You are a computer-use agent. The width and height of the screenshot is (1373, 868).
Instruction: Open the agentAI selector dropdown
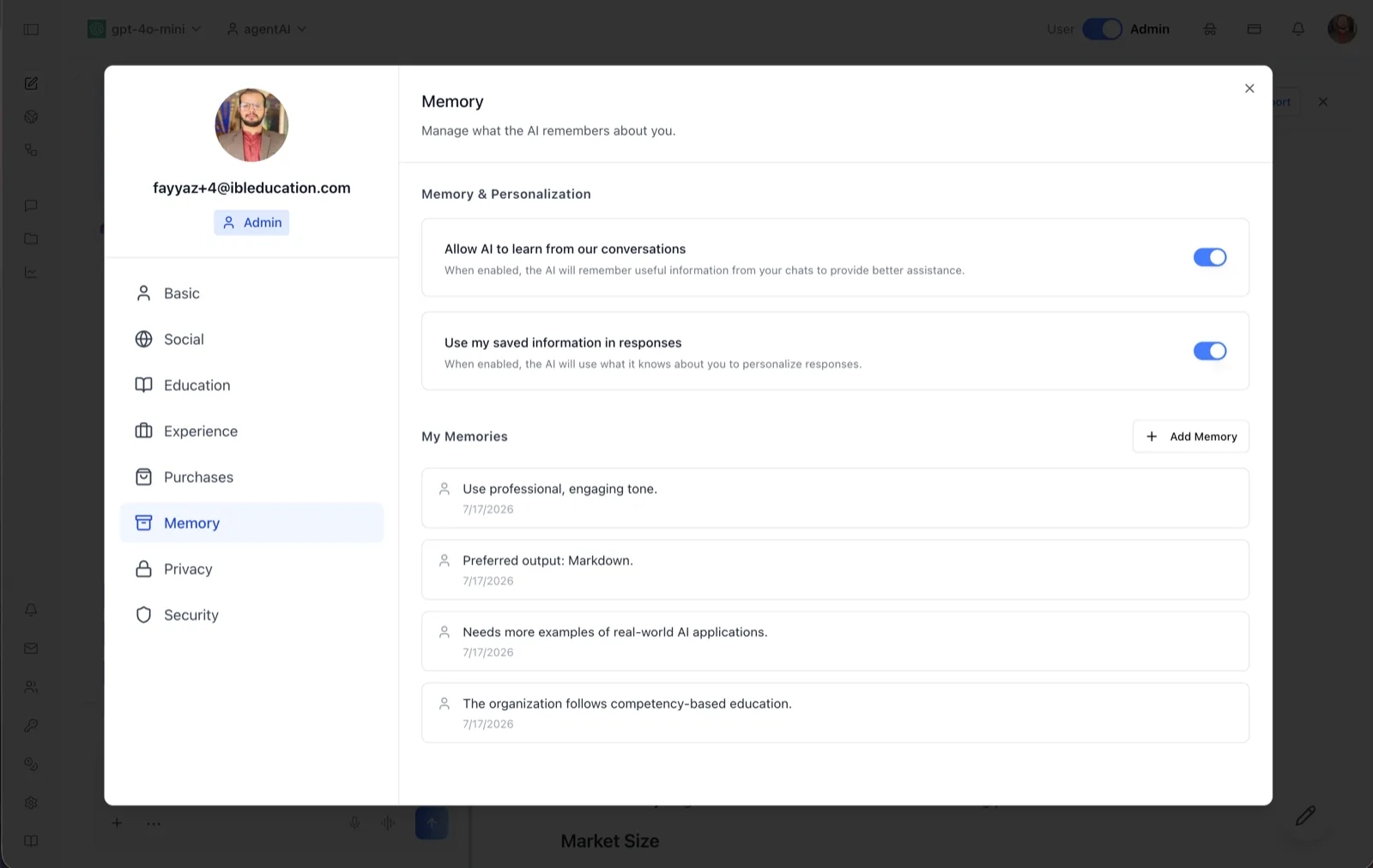click(266, 29)
